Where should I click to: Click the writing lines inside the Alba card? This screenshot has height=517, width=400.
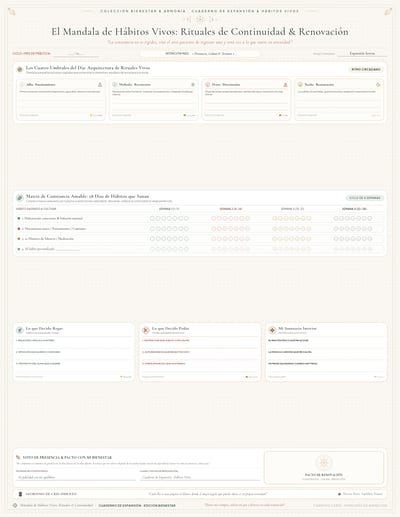pyautogui.click(x=61, y=103)
